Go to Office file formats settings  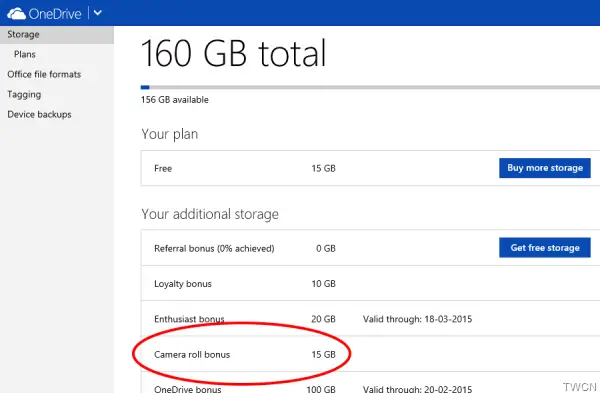44,74
